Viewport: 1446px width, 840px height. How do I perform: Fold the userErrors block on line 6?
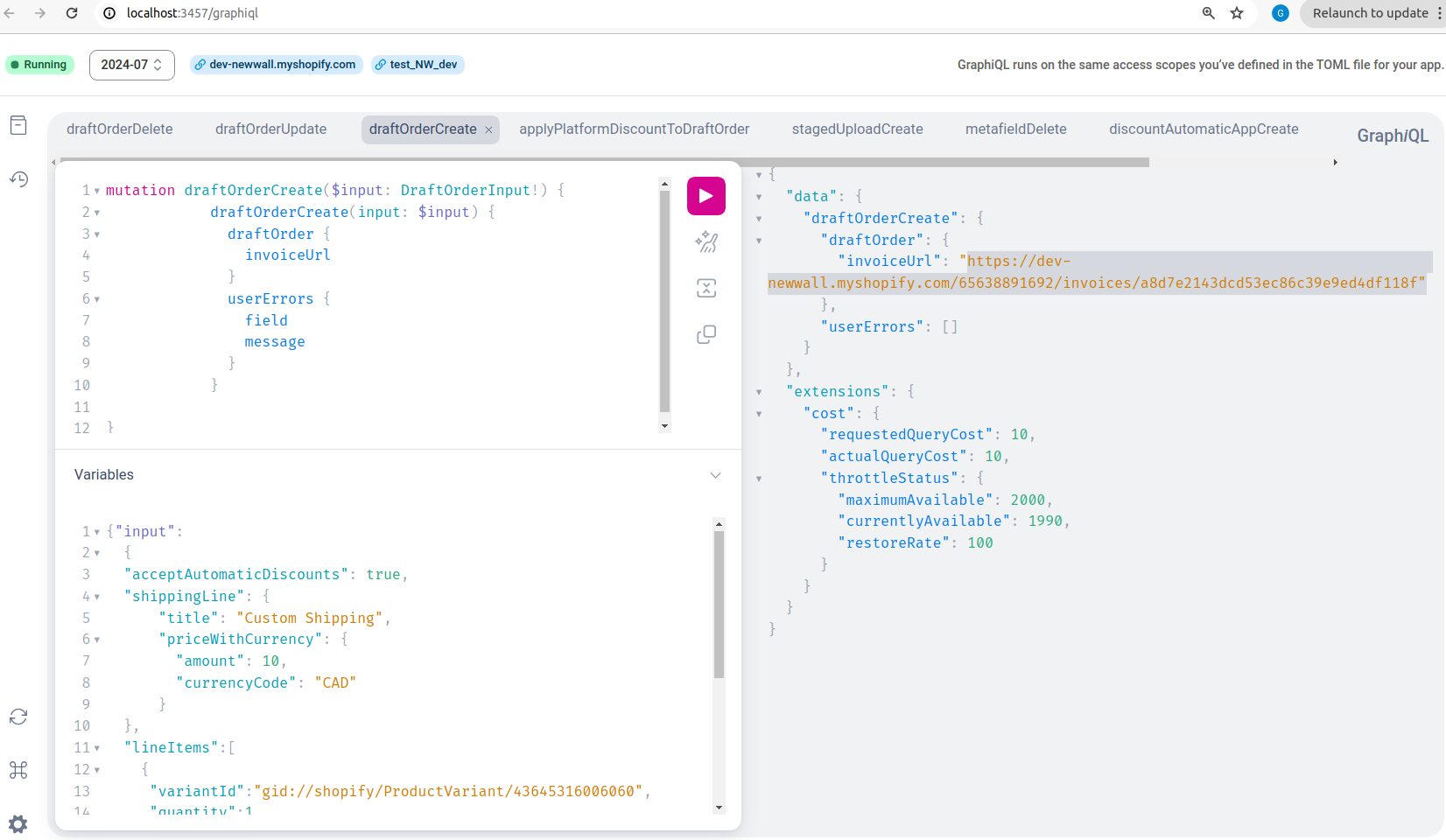coord(97,299)
